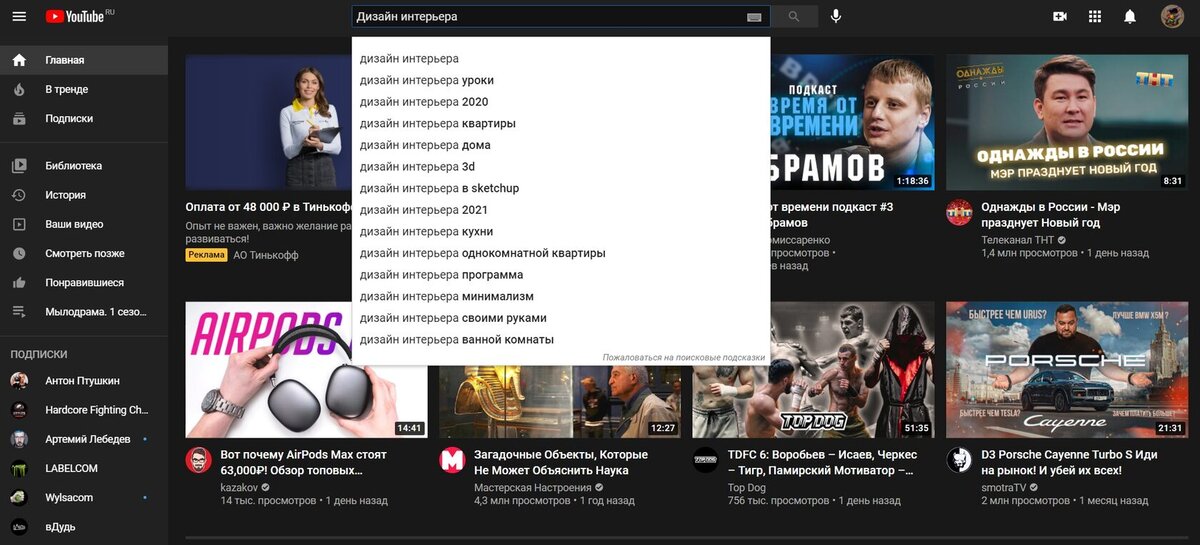Open вДудь subscription channel

[x=84, y=527]
